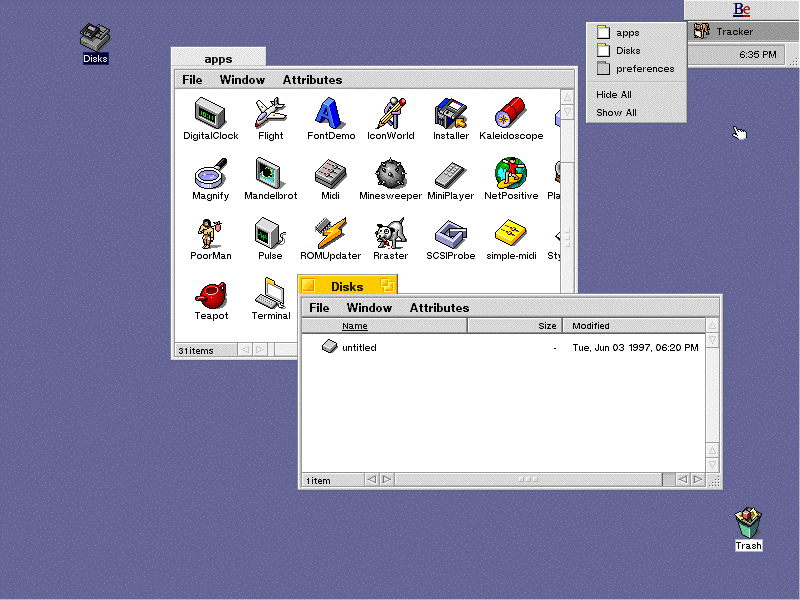Click Disks top vertical scroll down arrow
The height and width of the screenshot is (600, 800).
[x=712, y=339]
